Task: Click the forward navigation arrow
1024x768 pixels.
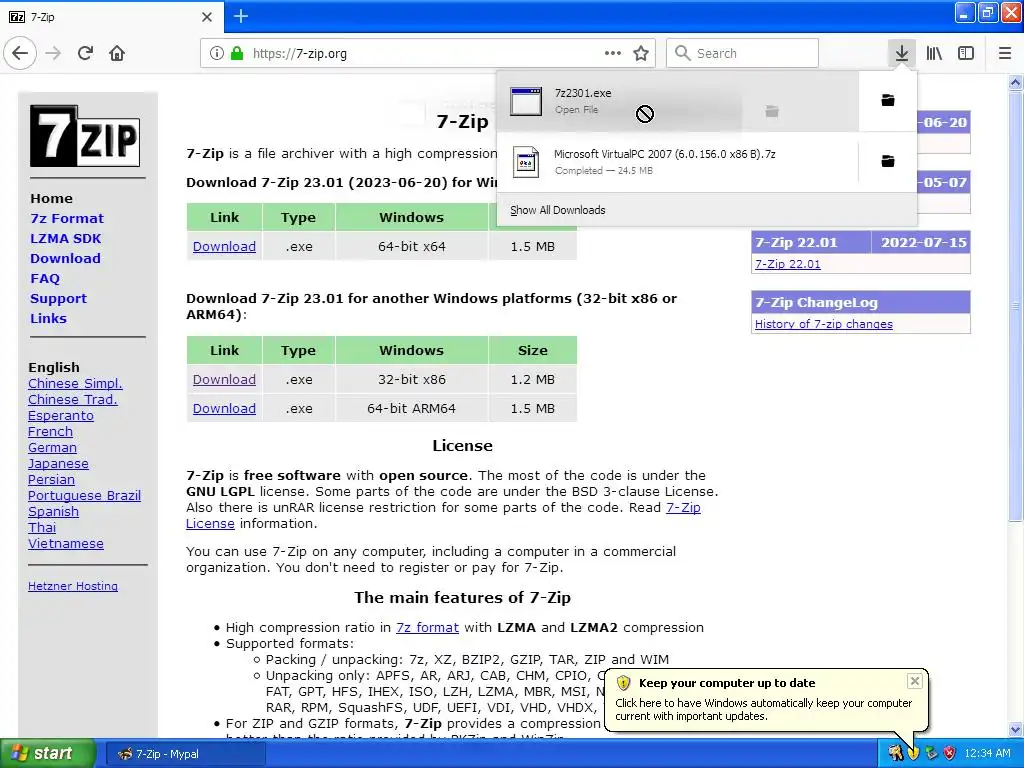Action: pos(54,53)
